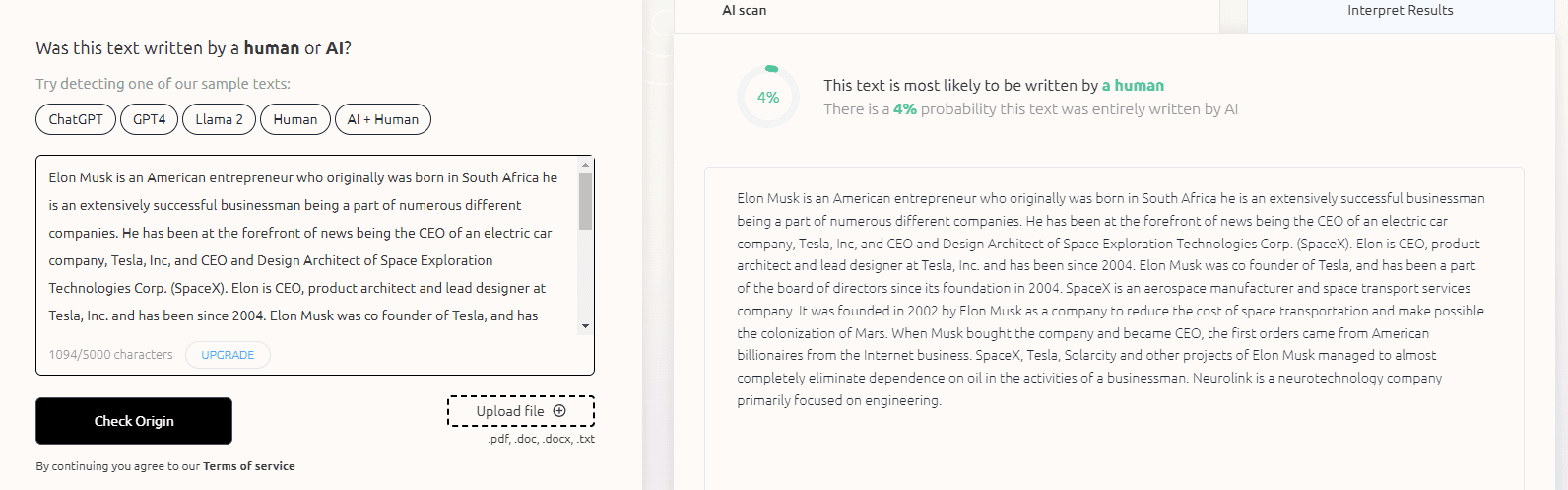Click the scanned result paragraph text
Image resolution: width=1568 pixels, height=490 pixels.
tap(1110, 299)
